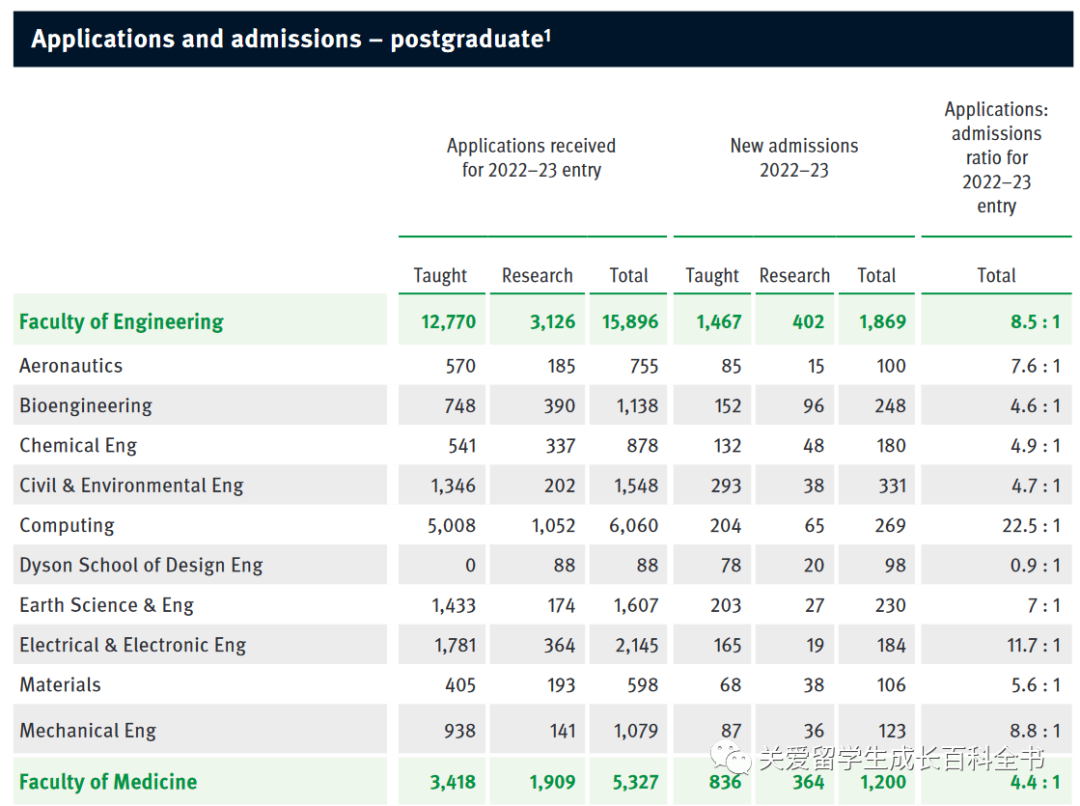Image resolution: width=1080 pixels, height=806 pixels.
Task: Click the 'Earth Science & Eng' row label
Action: point(107,606)
